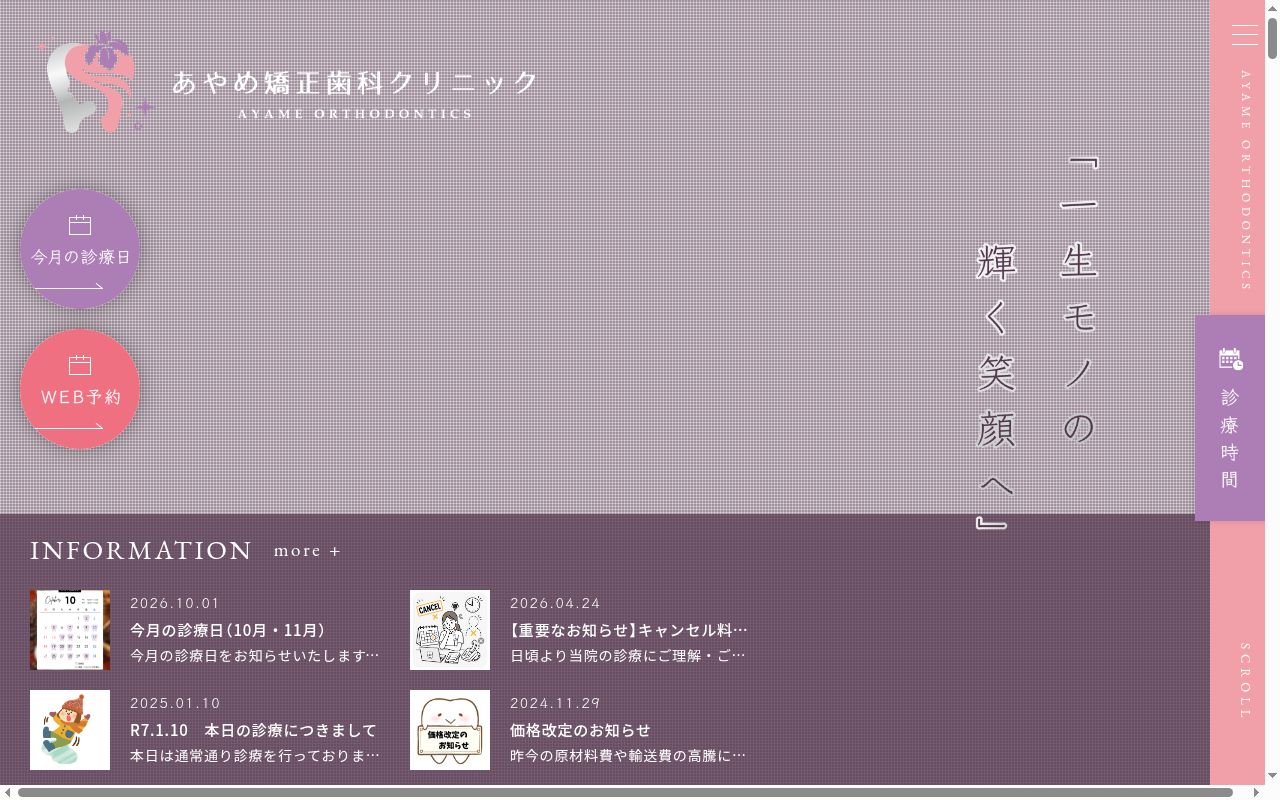The height and width of the screenshot is (800, 1280).
Task: Open the hamburger menu icon
Action: [x=1245, y=35]
